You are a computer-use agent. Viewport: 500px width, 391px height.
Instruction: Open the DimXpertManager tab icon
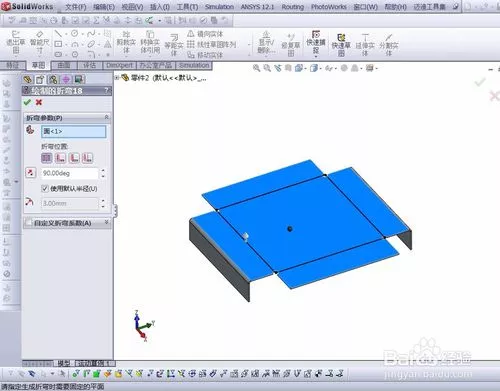(66, 79)
